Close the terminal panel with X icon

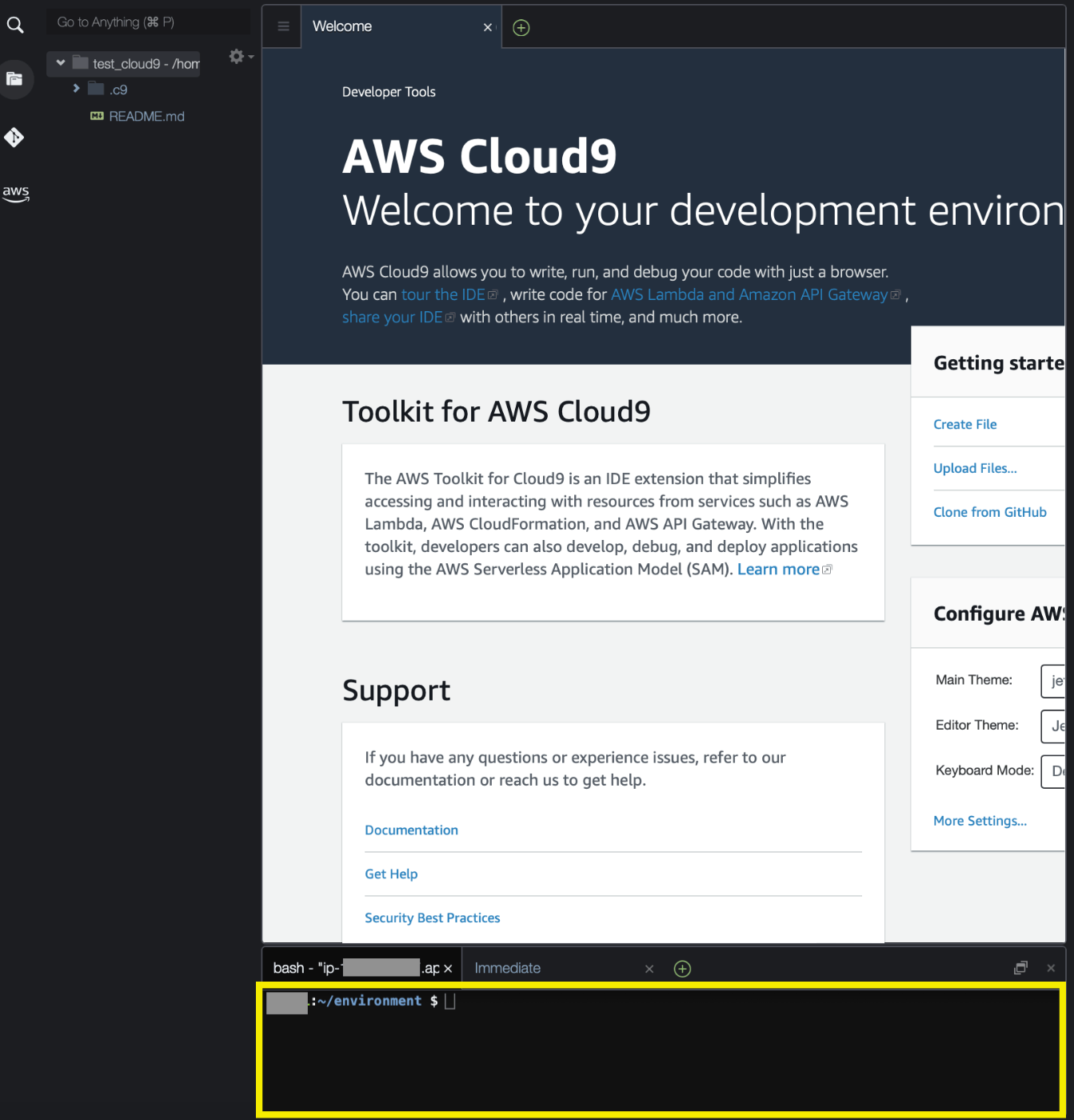click(1051, 968)
